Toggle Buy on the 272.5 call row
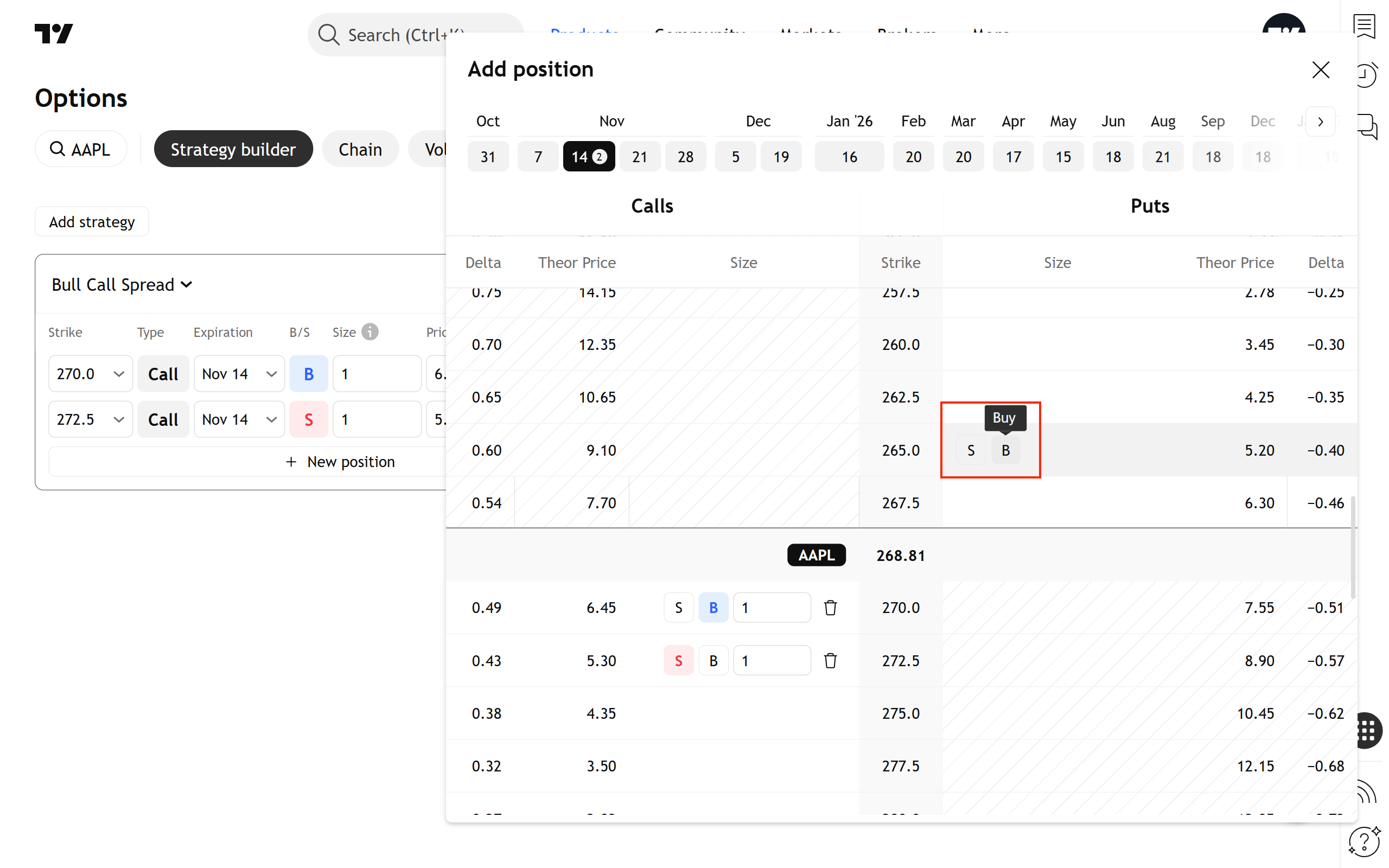The image size is (1389, 868). (x=713, y=660)
